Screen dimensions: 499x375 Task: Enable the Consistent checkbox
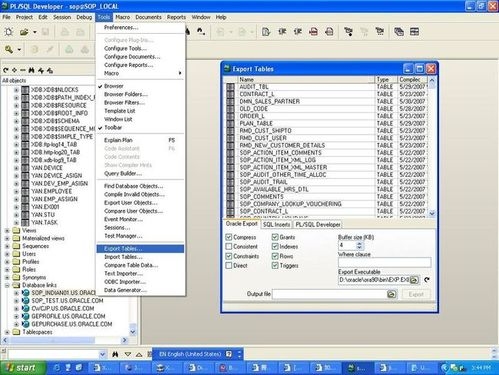[229, 247]
